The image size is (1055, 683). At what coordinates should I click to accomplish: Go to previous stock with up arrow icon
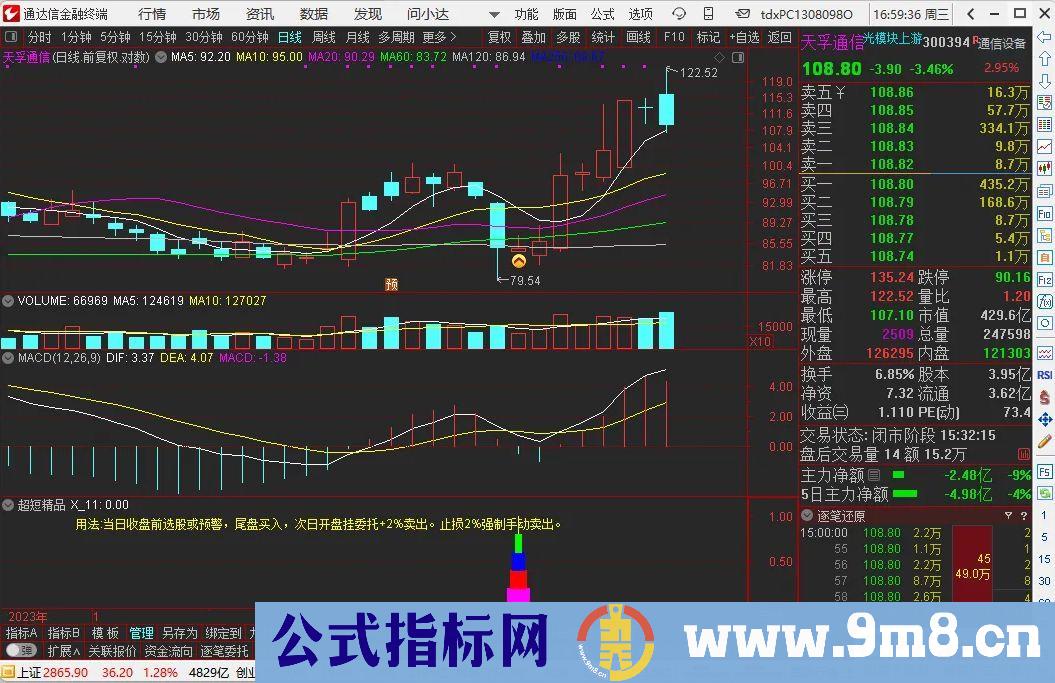(x=1045, y=59)
